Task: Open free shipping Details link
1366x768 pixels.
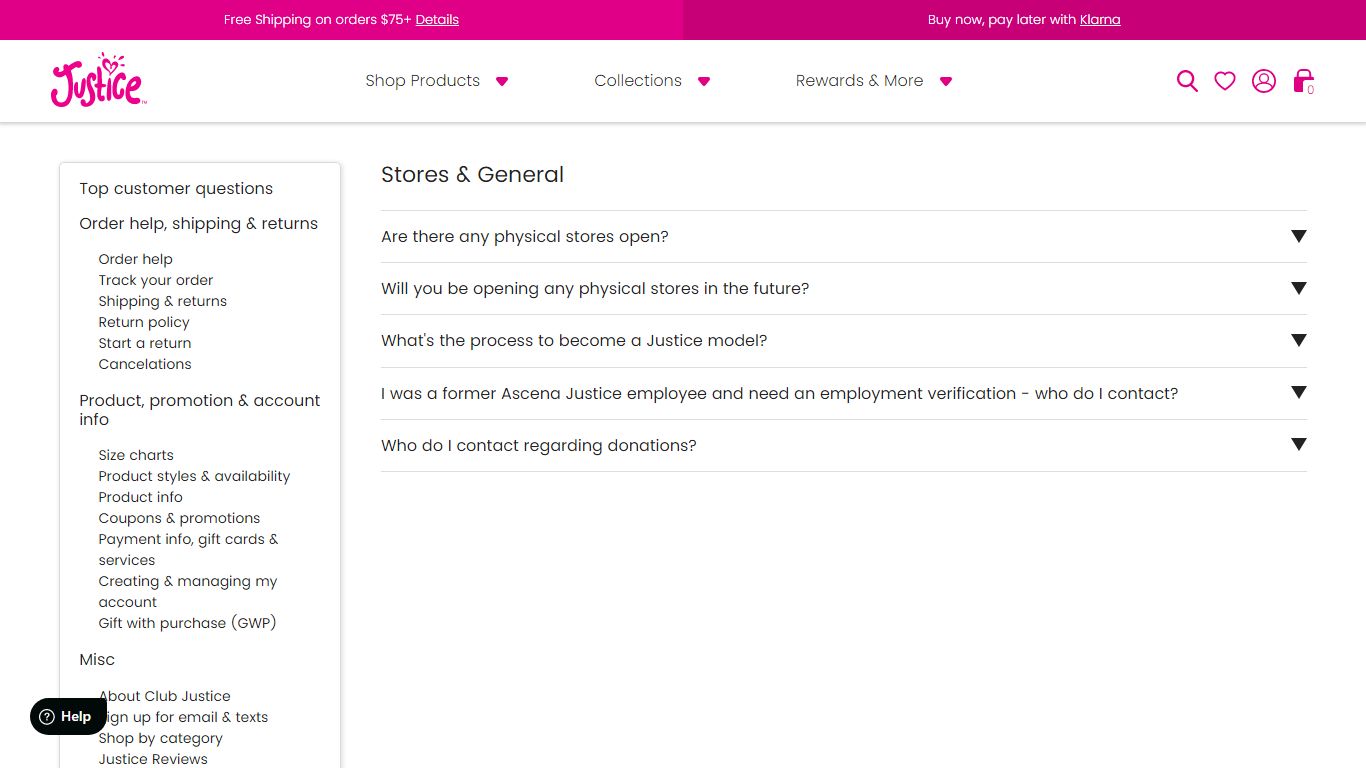Action: (x=437, y=20)
